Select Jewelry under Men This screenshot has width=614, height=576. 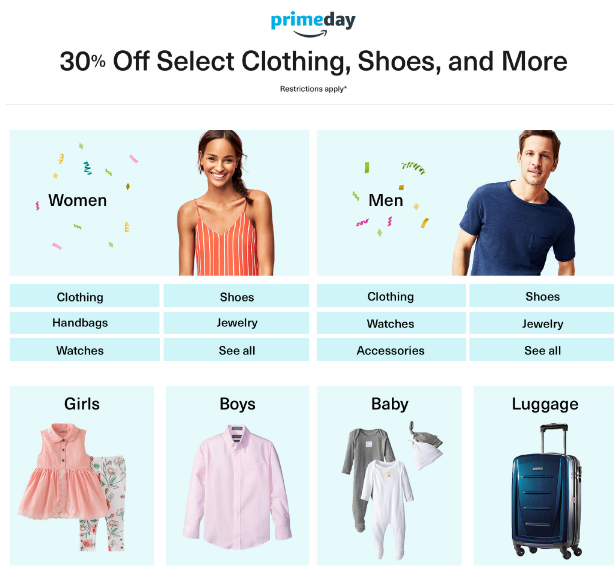[x=542, y=323]
